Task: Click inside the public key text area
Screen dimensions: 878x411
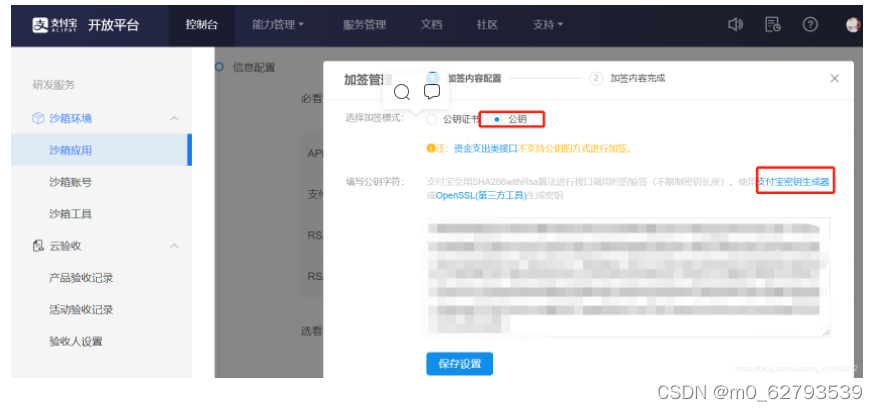Action: click(x=628, y=275)
